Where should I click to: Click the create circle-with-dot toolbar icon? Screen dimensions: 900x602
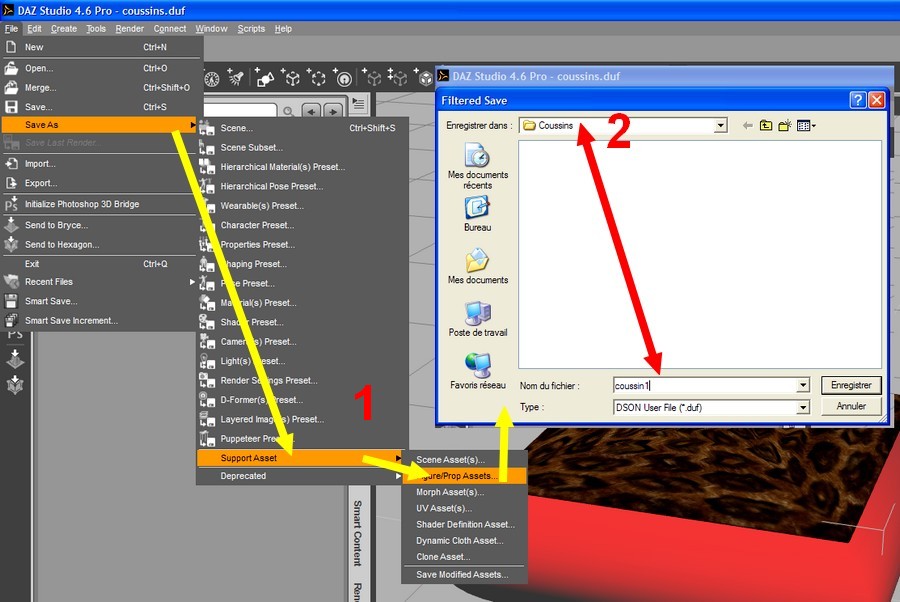pyautogui.click(x=343, y=77)
